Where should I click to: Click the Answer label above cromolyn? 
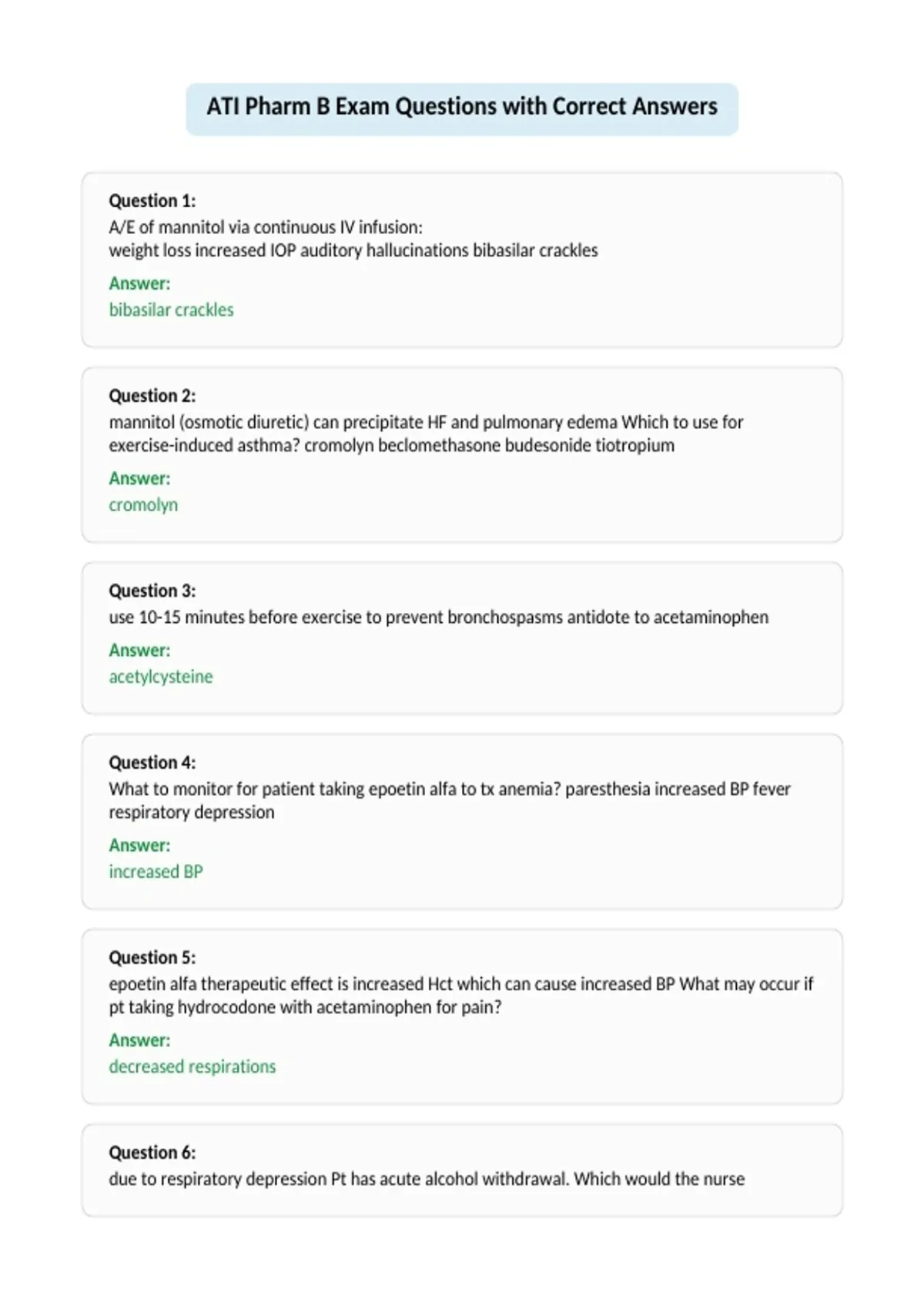(x=139, y=478)
